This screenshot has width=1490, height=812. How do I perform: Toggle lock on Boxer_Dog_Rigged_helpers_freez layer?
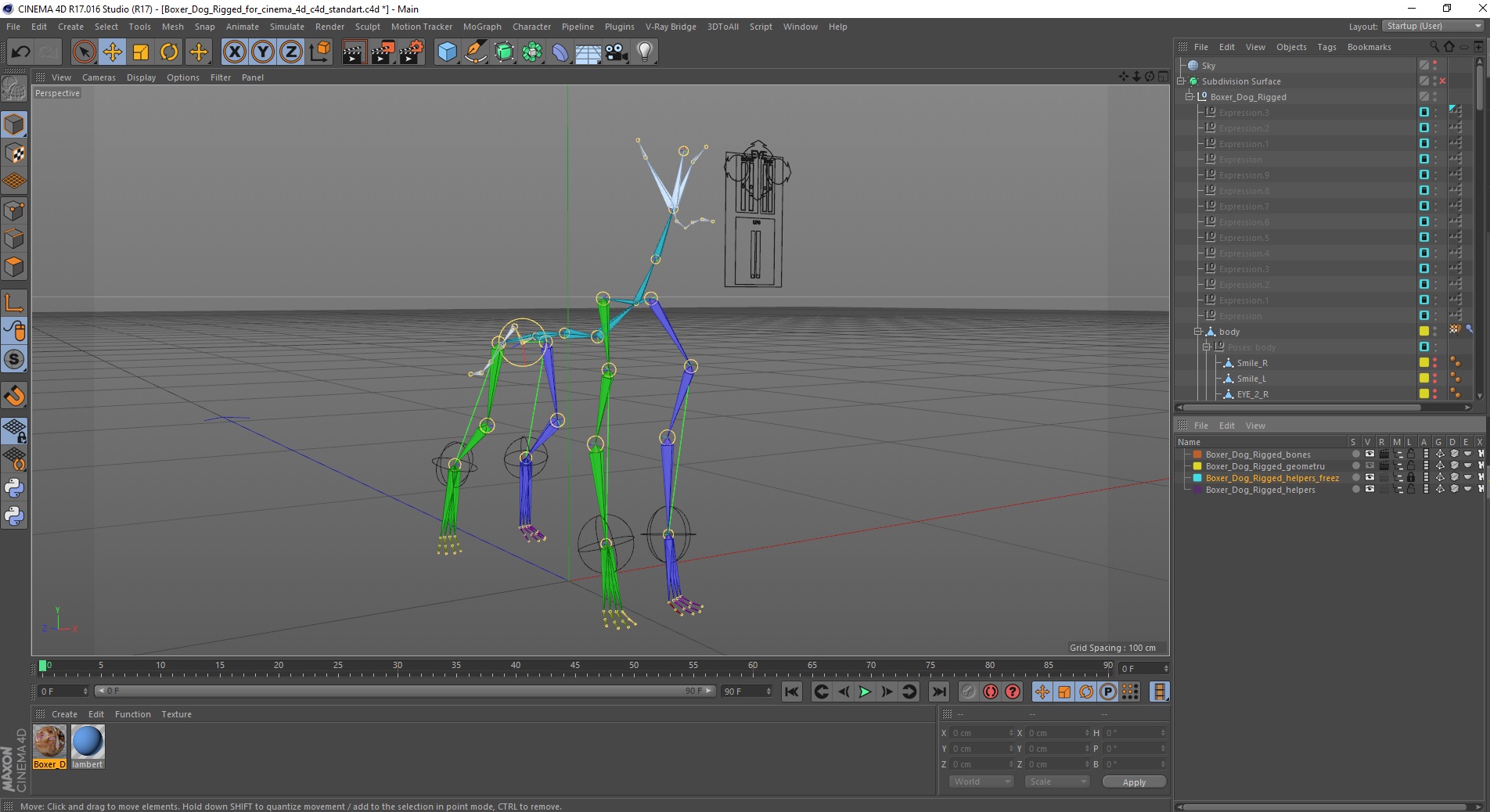point(1411,478)
